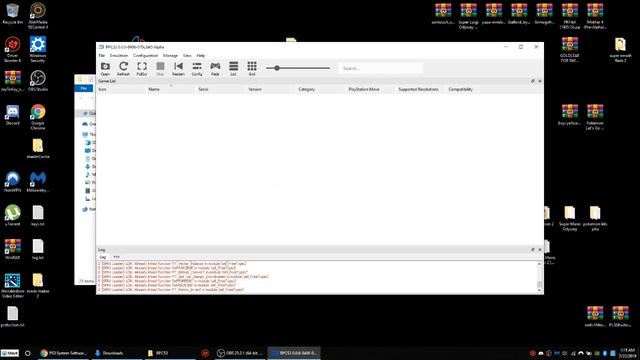Switch game list to Grid view icon
Screen dimensions: 640x360
(x=252, y=69)
